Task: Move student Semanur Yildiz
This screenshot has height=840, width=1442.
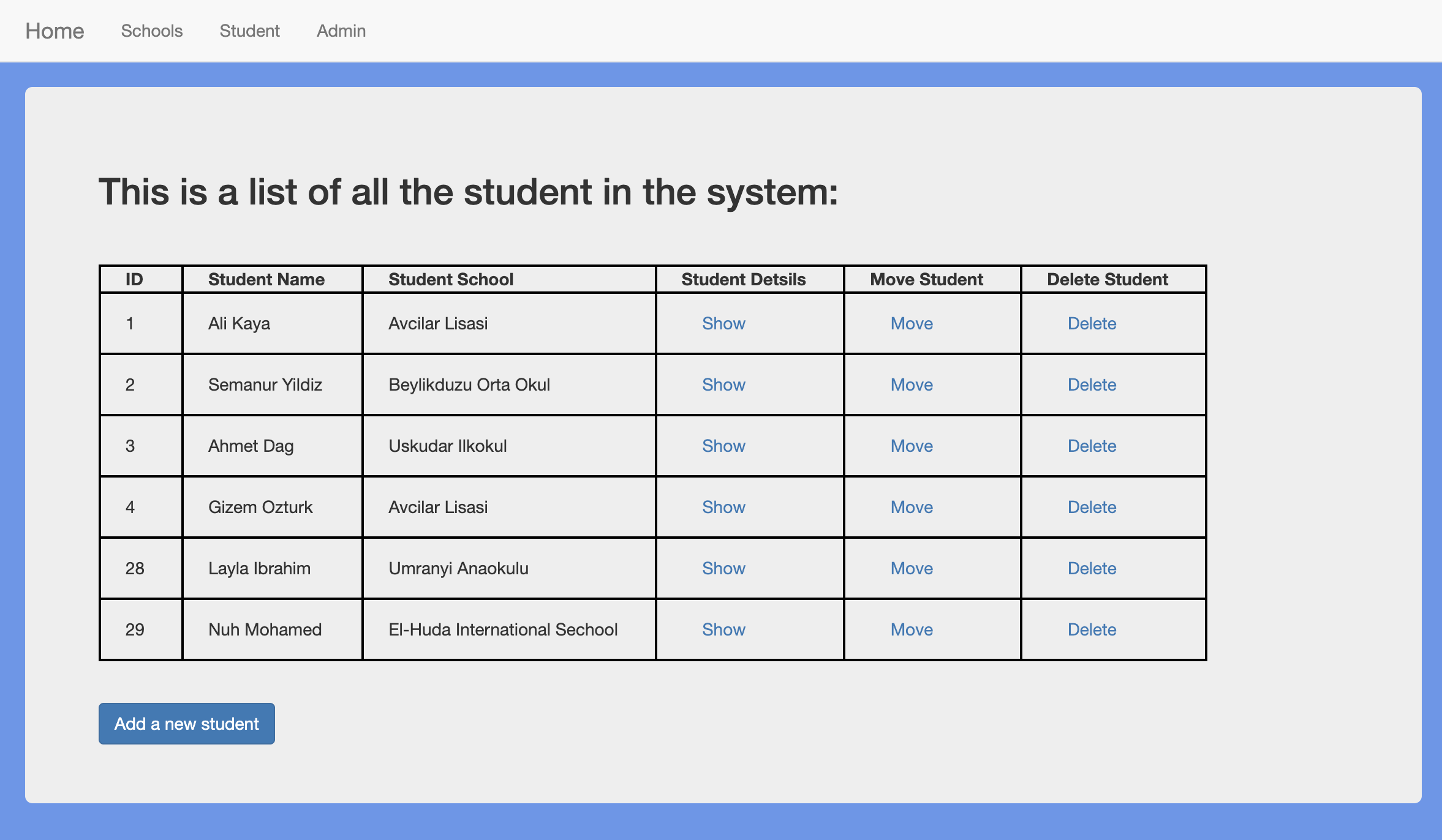Action: pos(911,384)
